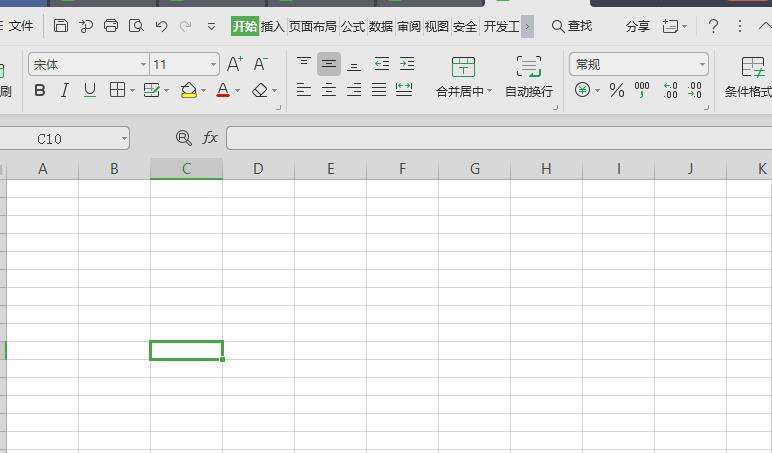
Task: Apply red font color
Action: [223, 90]
